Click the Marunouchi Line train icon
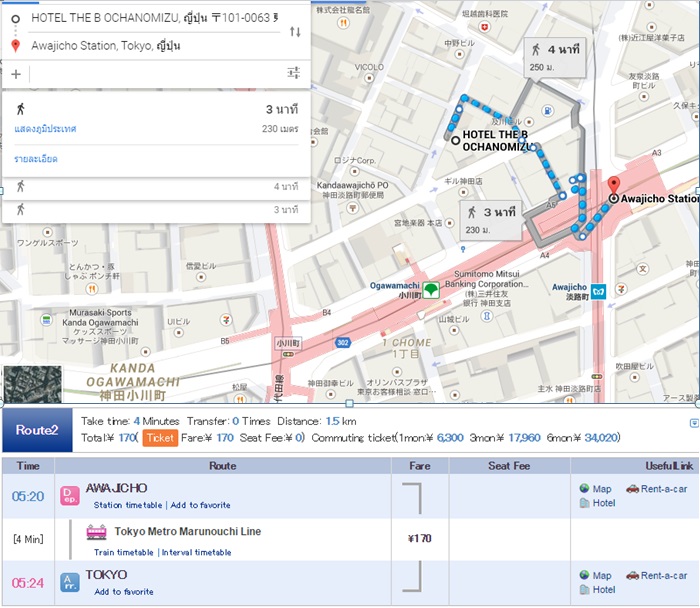The image size is (700, 608). coord(96,532)
